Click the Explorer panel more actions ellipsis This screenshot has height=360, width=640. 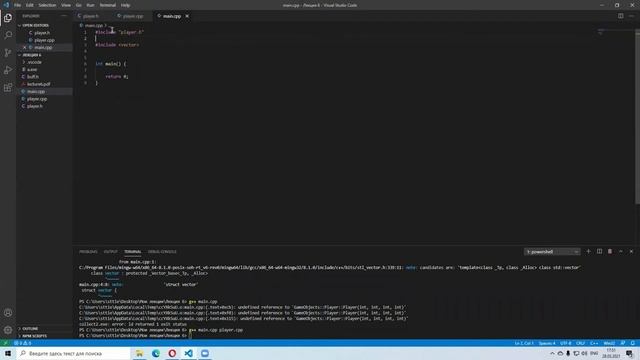[x=64, y=16]
